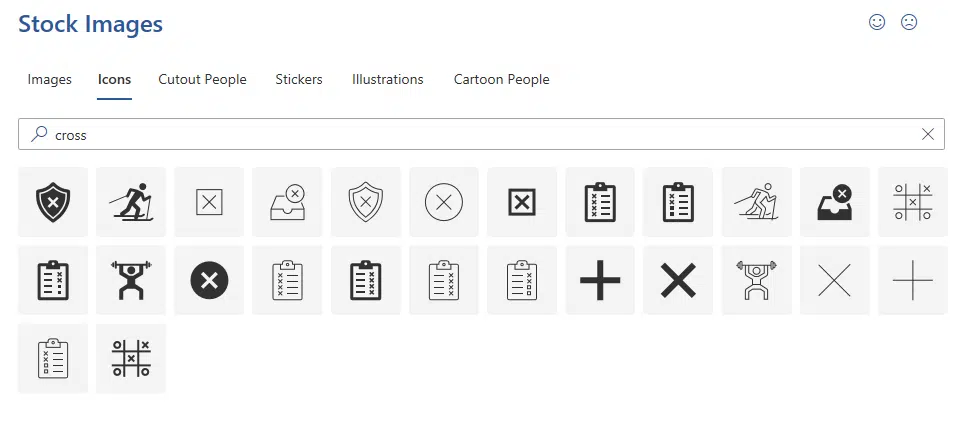Select the solid shield with X icon
The image size is (959, 440).
[53, 202]
